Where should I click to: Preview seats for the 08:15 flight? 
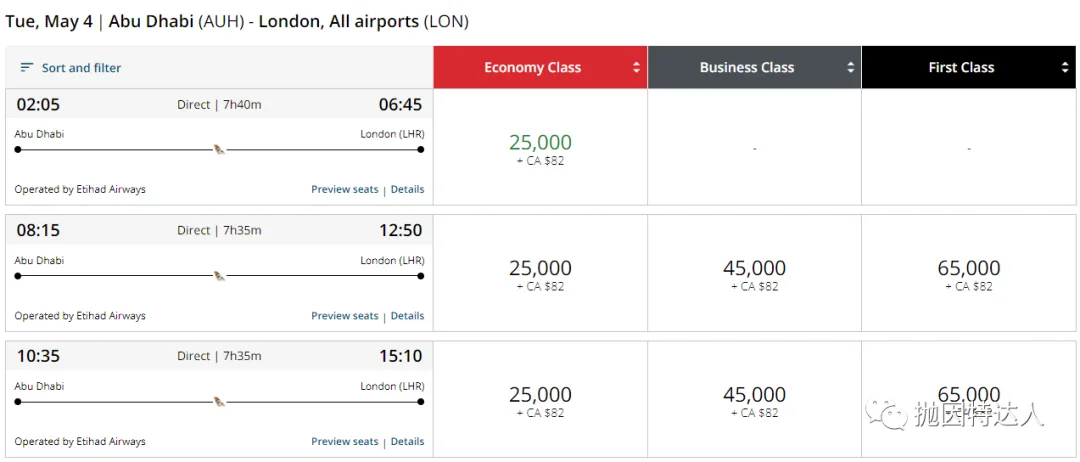click(x=345, y=316)
